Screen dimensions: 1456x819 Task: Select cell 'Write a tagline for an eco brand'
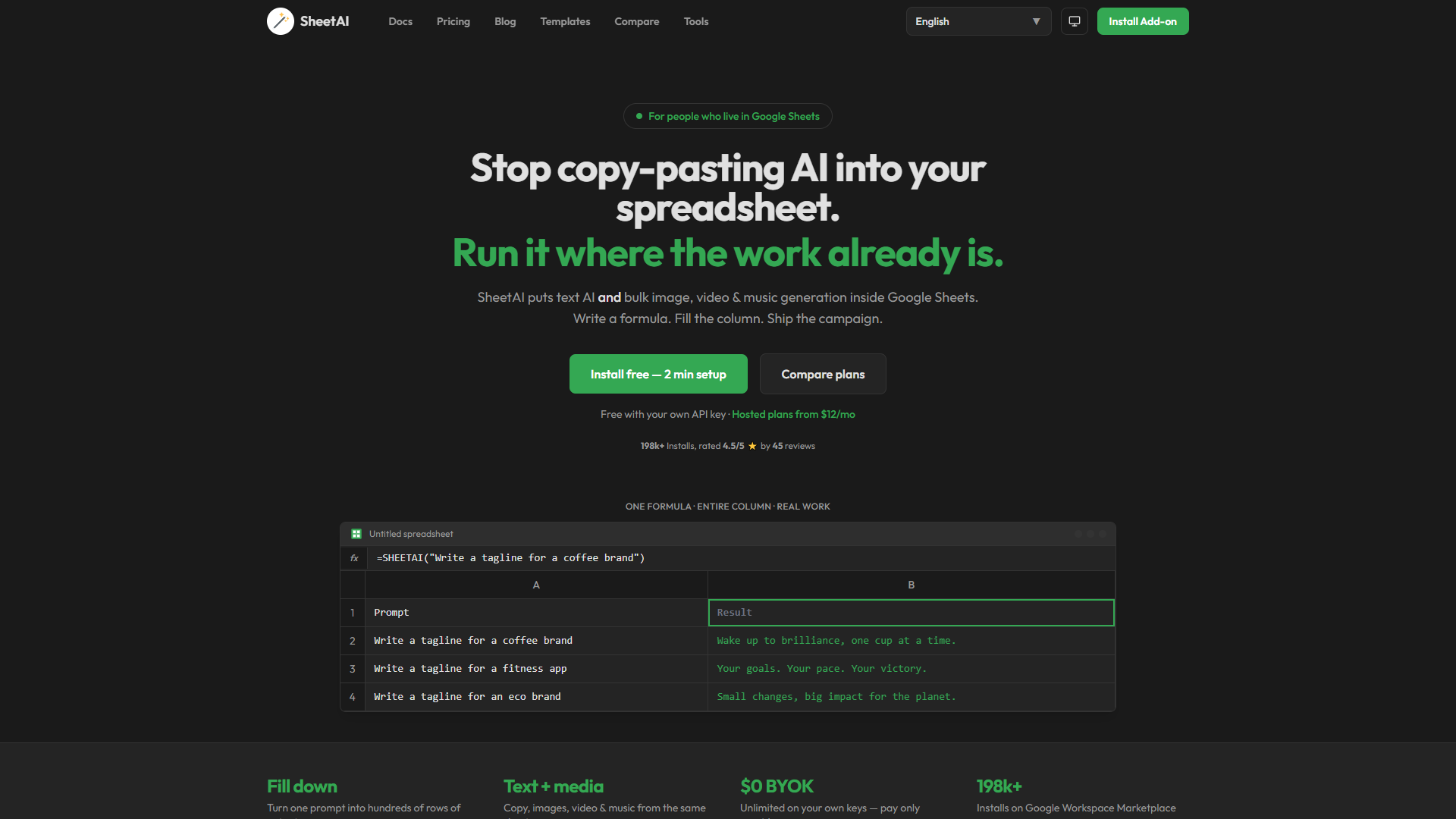[536, 697]
